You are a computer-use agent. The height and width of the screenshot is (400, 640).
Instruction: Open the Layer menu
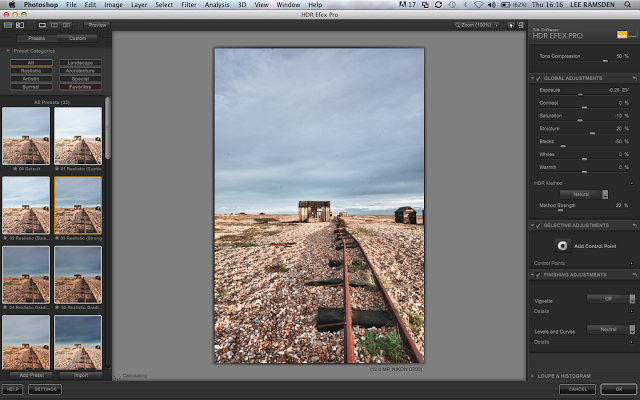pos(139,4)
